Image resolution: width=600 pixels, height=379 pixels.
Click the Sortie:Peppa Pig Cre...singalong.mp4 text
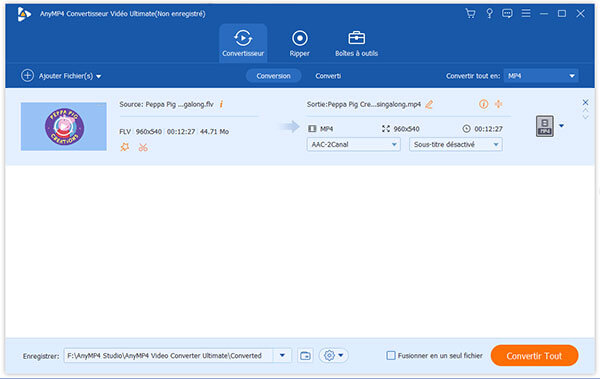pyautogui.click(x=364, y=104)
